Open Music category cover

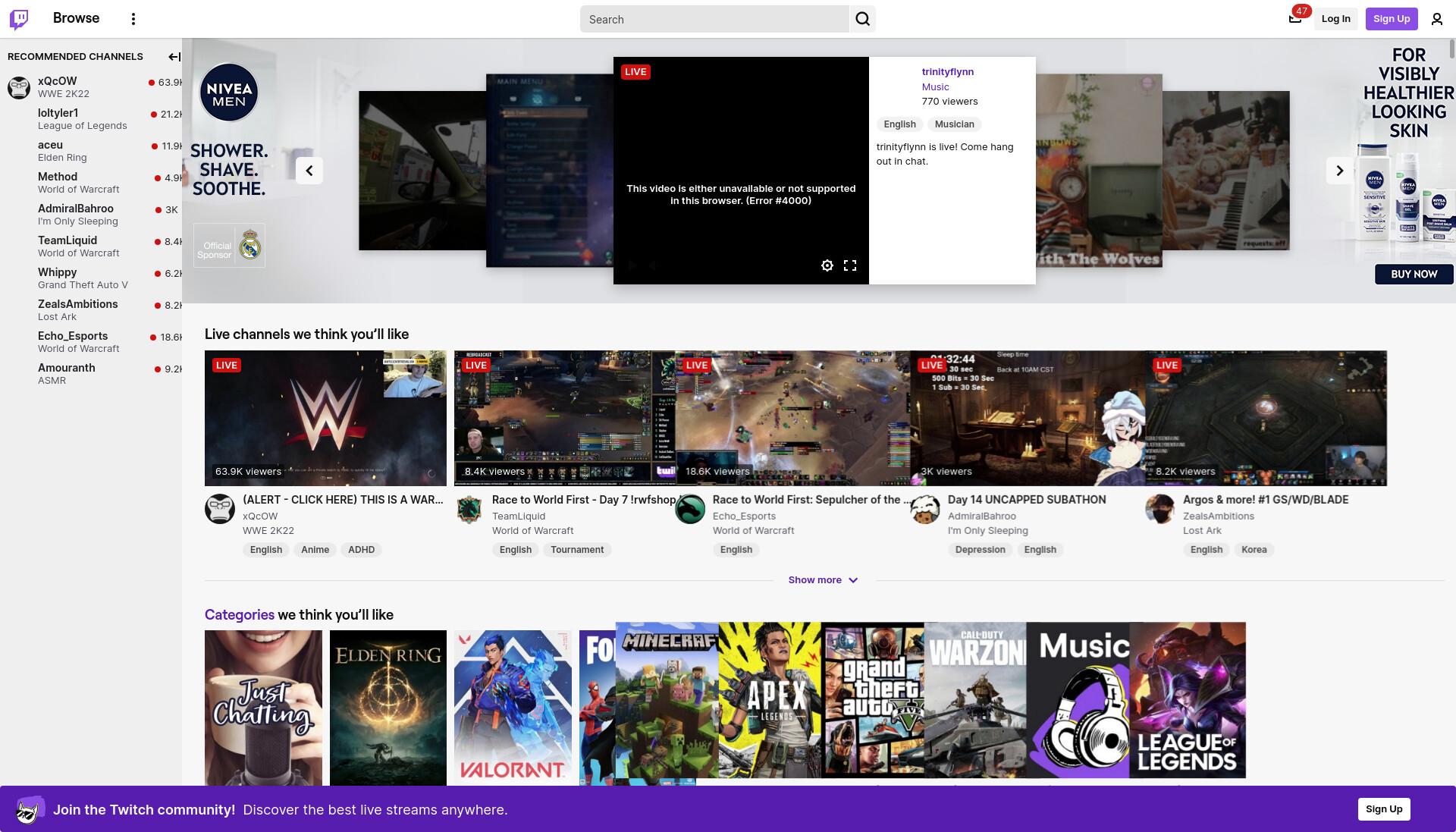point(1078,701)
